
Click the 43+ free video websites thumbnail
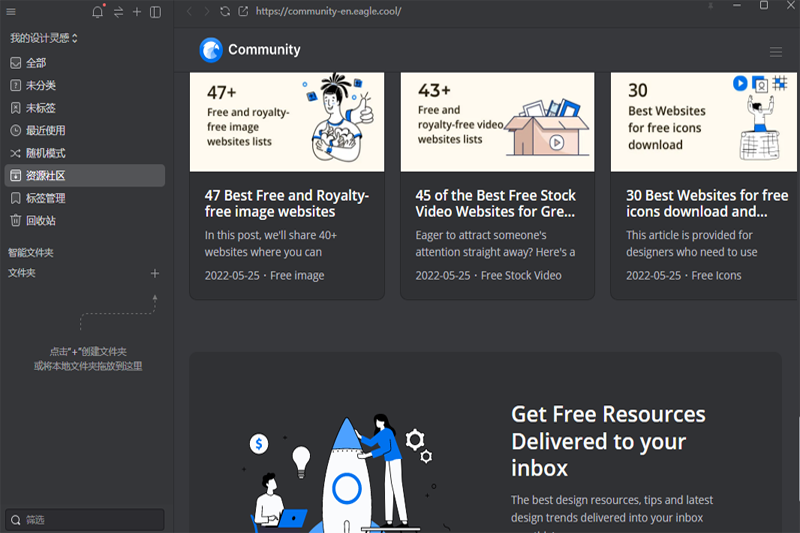click(x=497, y=121)
